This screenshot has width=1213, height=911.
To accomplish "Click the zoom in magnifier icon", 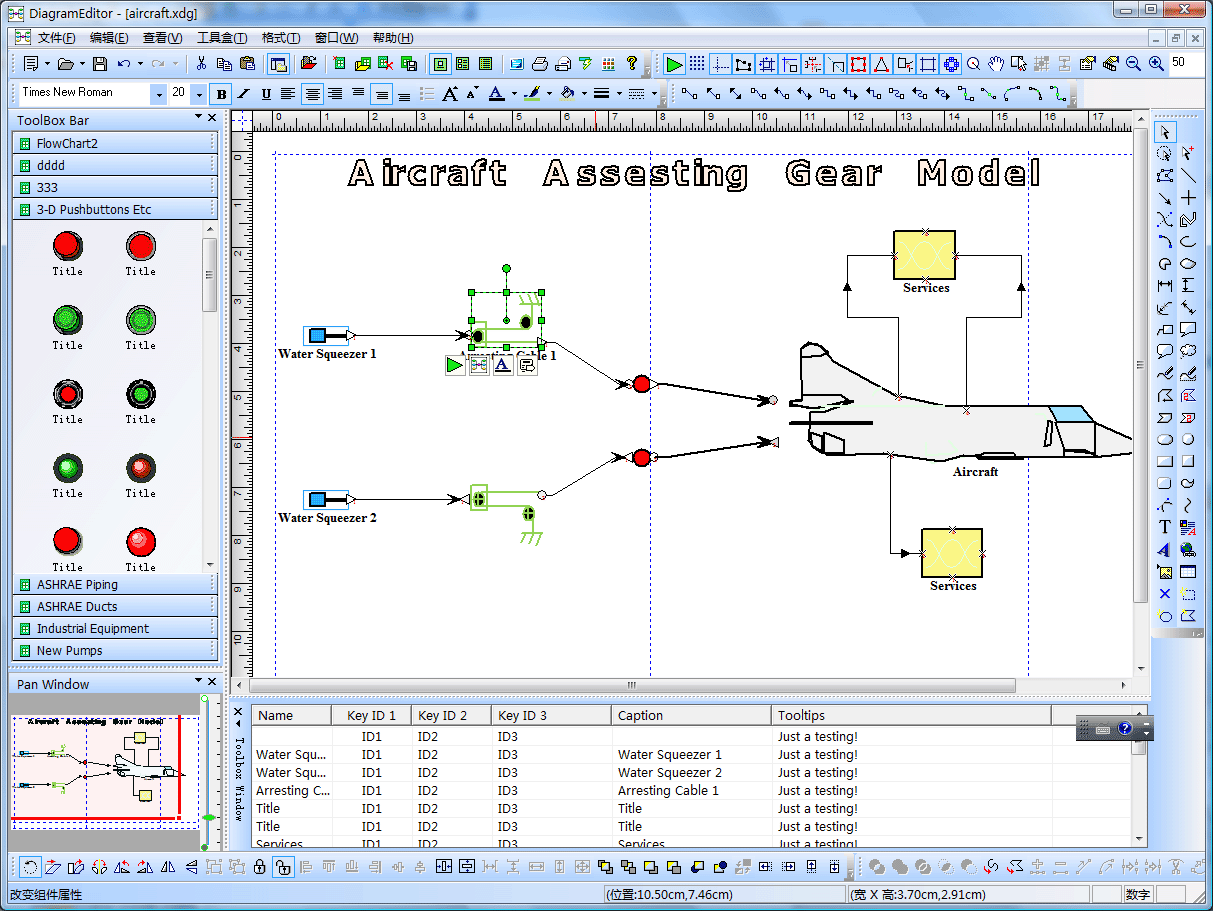I will (1156, 64).
